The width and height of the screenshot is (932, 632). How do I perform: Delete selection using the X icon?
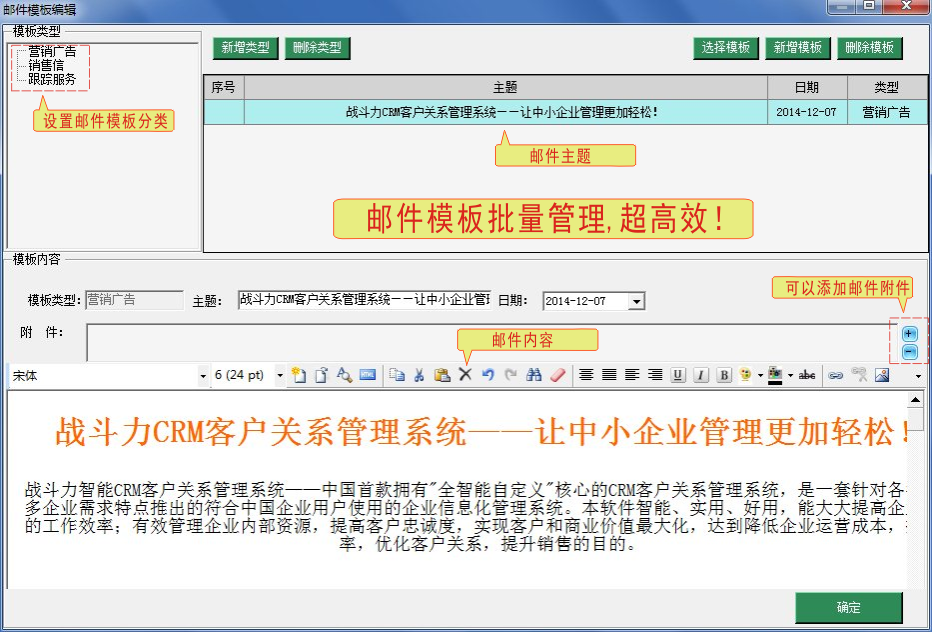tap(465, 375)
